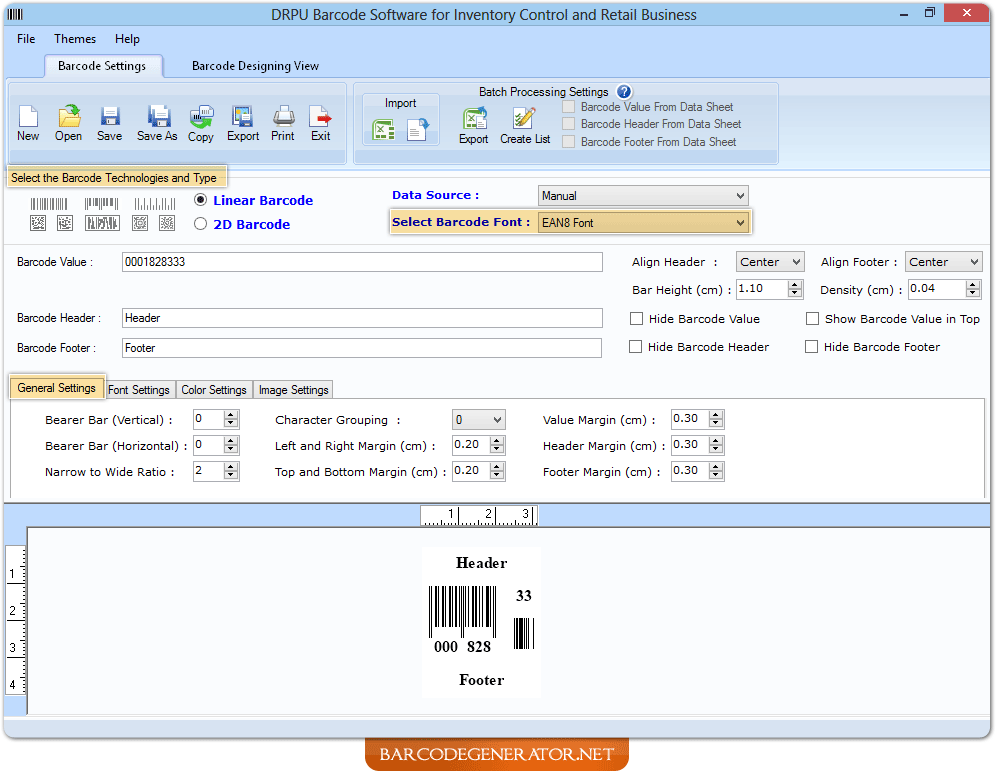This screenshot has width=996, height=771.
Task: Copy the barcode with Copy icon
Action: tap(201, 116)
